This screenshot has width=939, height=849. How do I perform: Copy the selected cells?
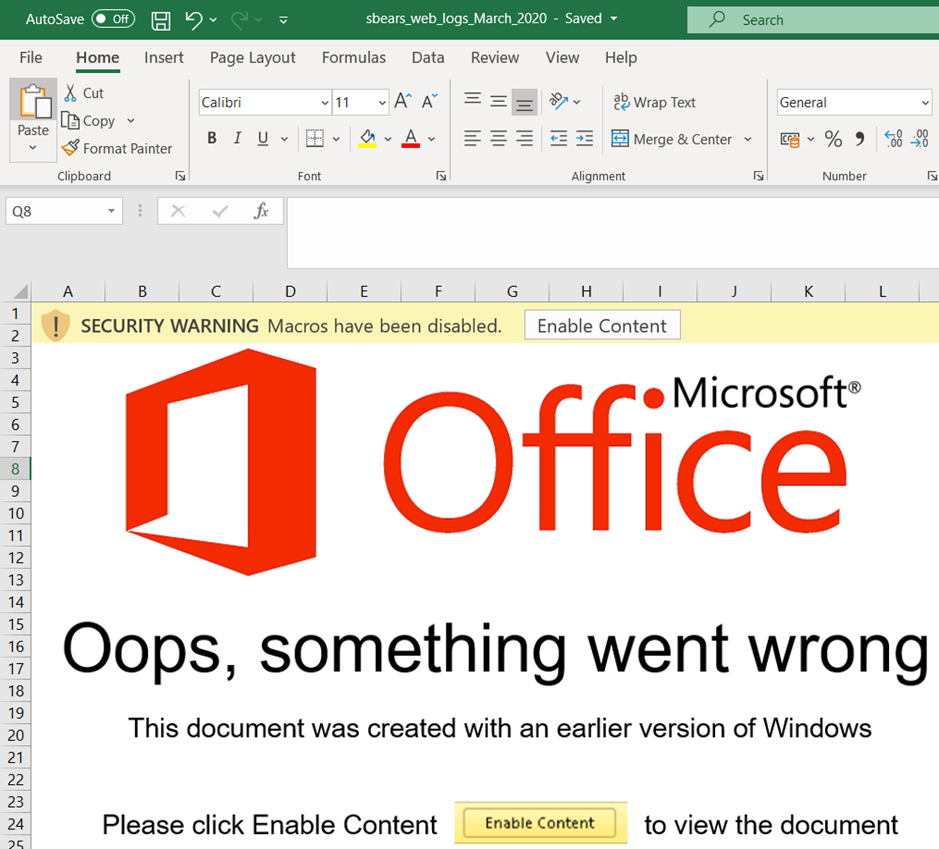[x=89, y=121]
